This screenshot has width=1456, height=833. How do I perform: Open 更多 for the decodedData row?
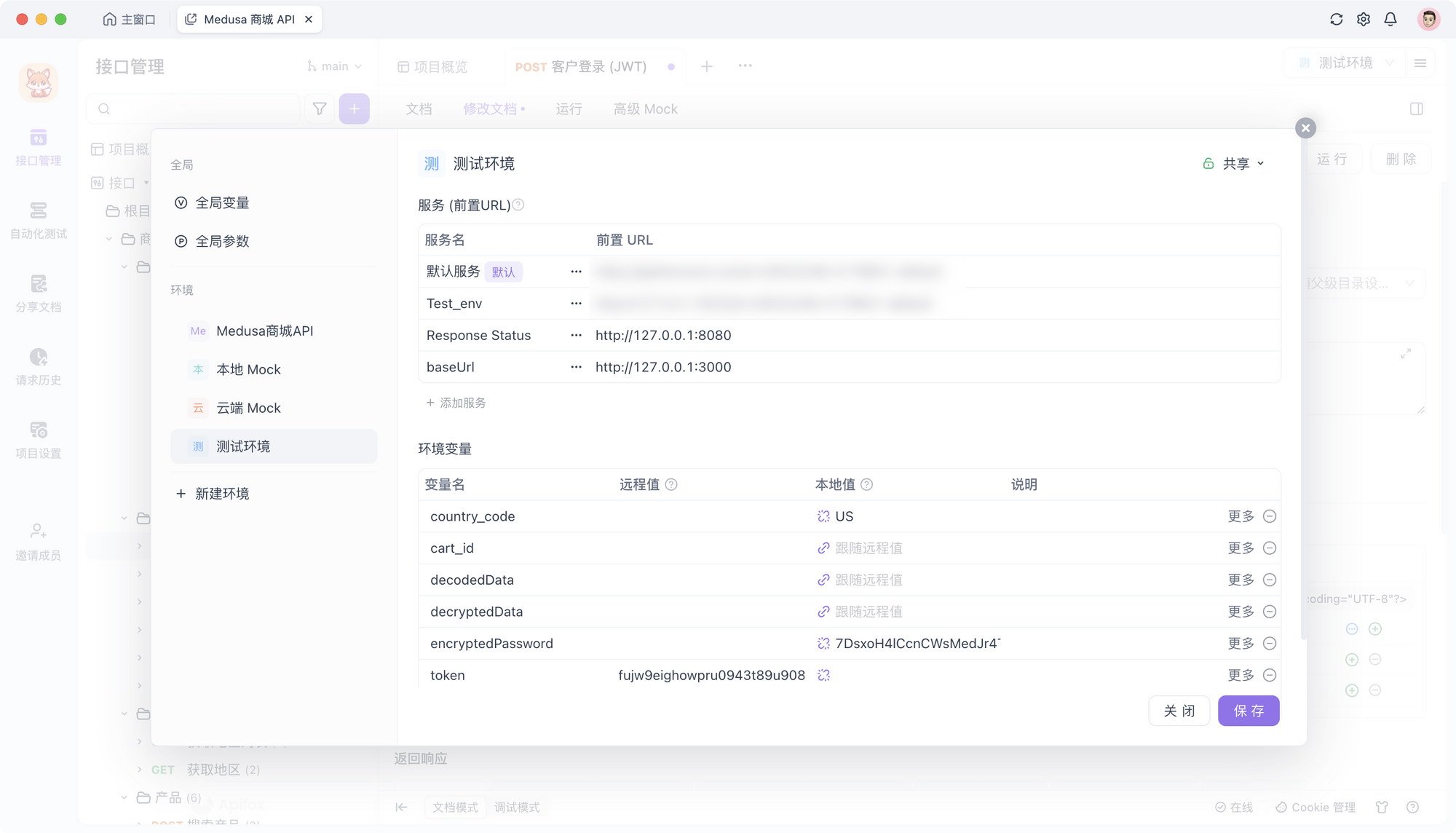pyautogui.click(x=1241, y=580)
